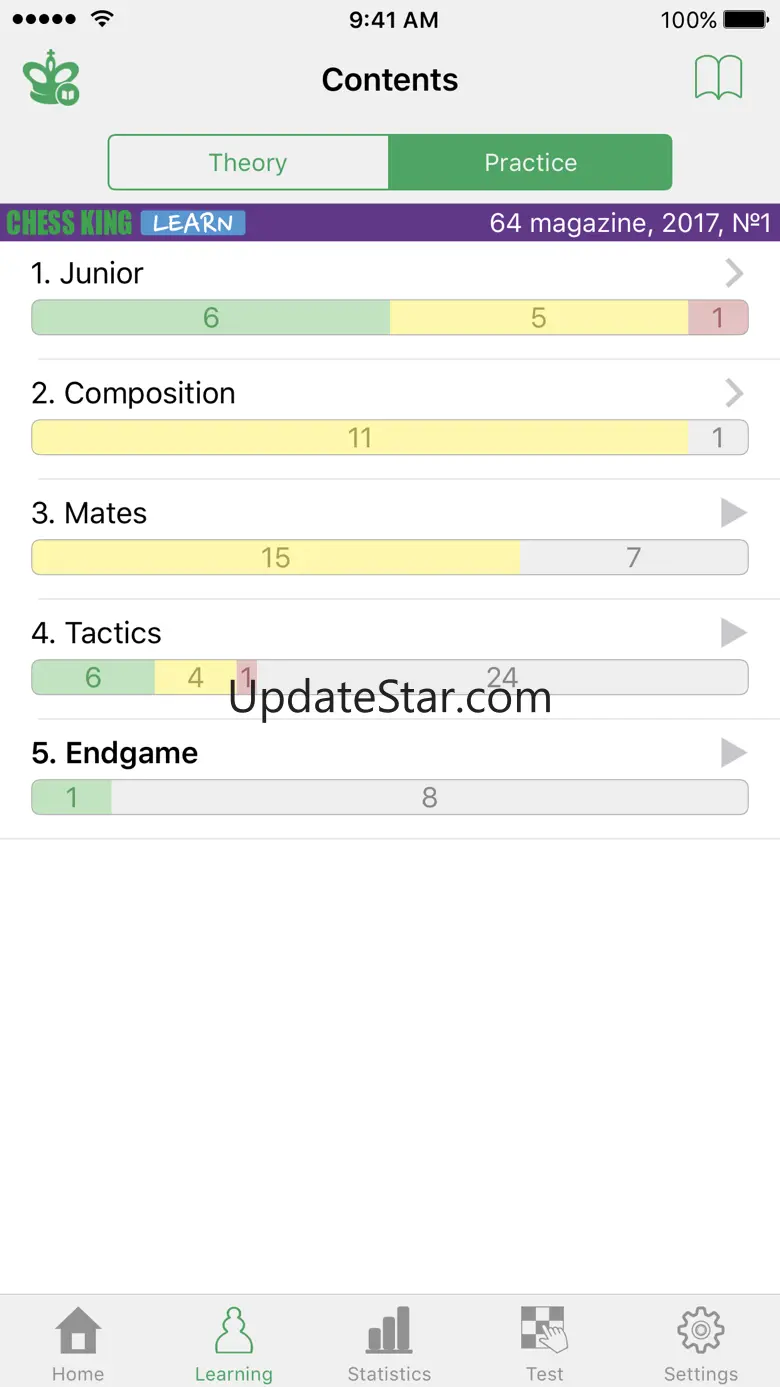Switch to Theory segment

point(248,162)
